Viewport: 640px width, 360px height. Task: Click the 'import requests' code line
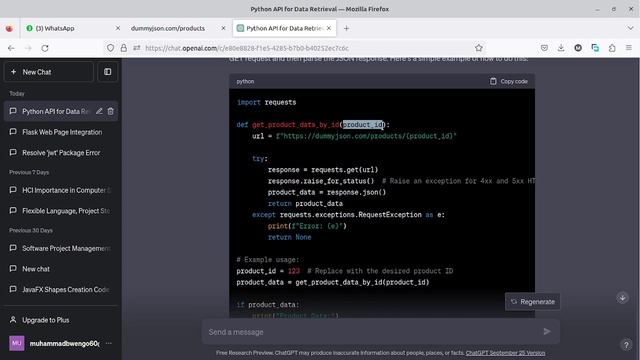click(266, 102)
